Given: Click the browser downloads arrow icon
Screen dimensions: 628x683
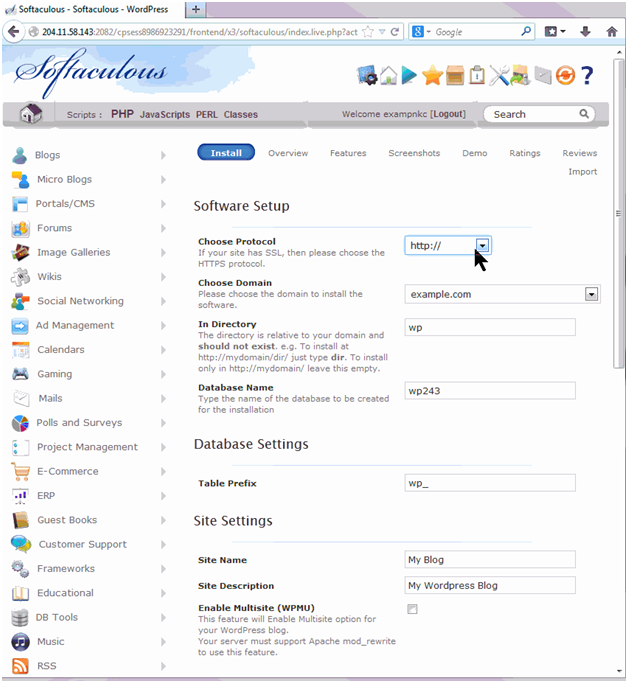Looking at the screenshot, I should (585, 31).
